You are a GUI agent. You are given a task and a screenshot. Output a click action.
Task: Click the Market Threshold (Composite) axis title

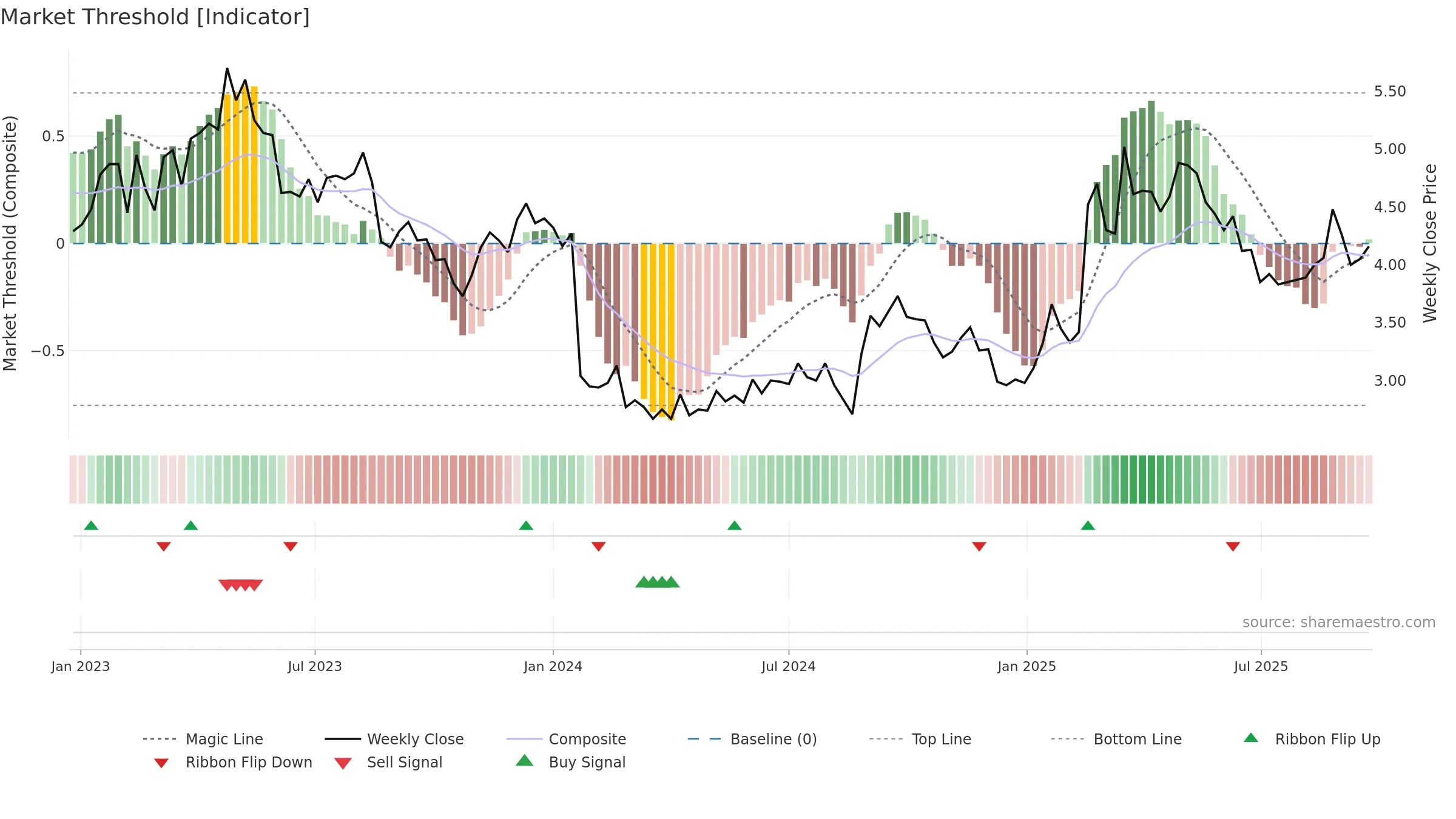point(10,243)
